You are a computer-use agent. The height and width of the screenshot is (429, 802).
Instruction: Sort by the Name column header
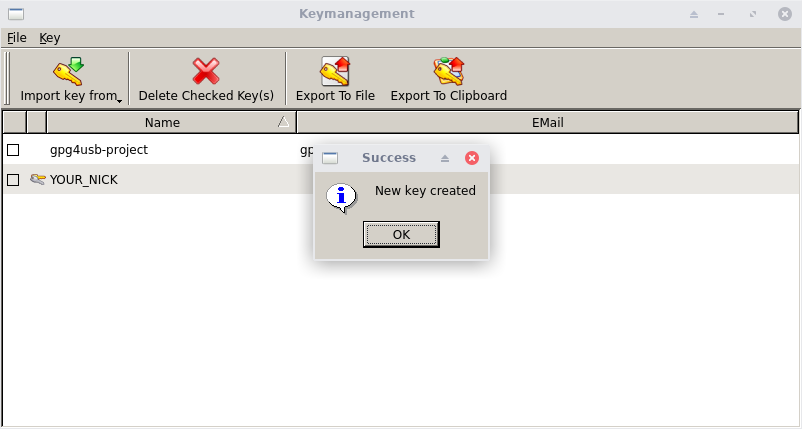pos(171,123)
